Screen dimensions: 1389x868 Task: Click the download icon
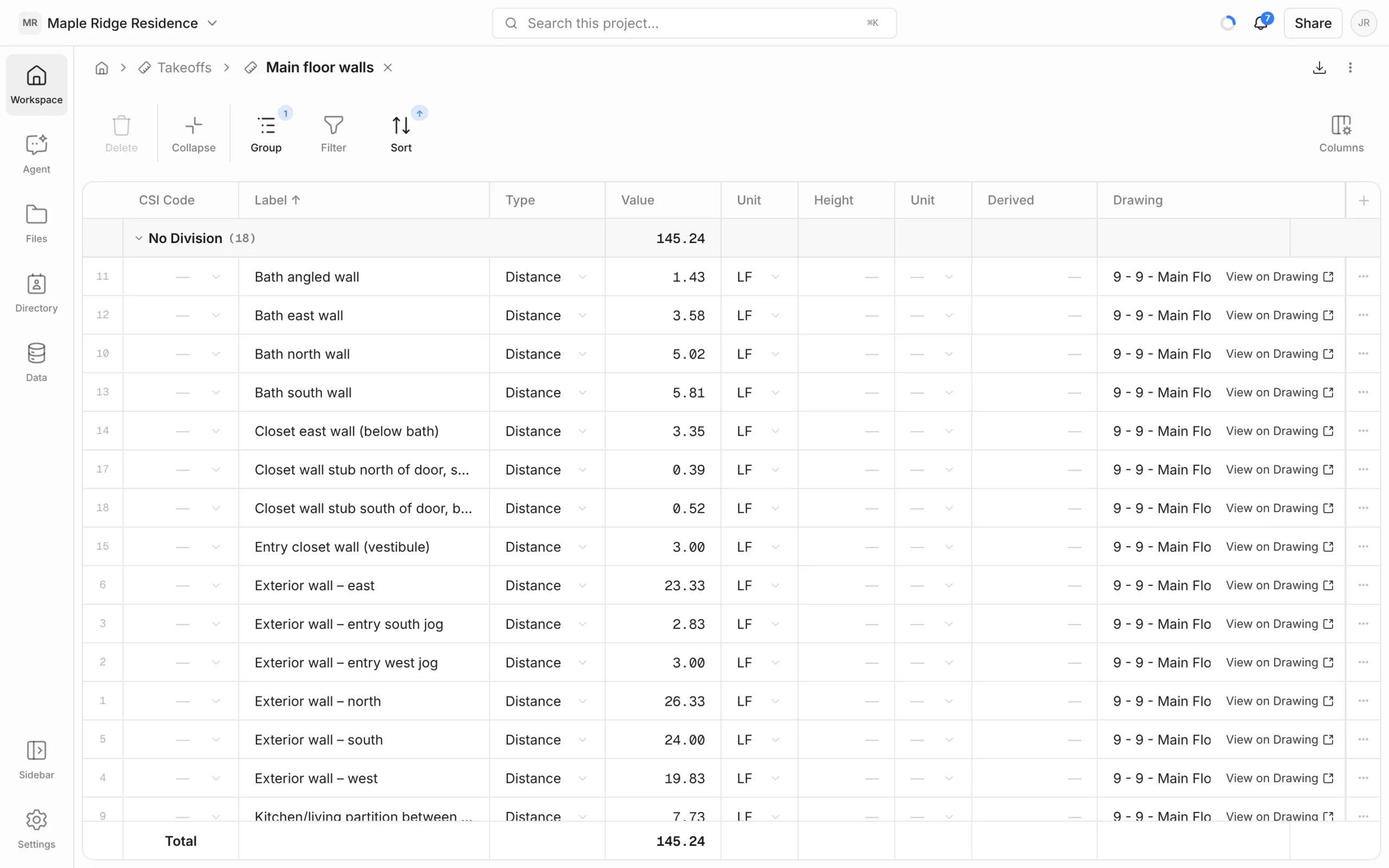pos(1320,68)
